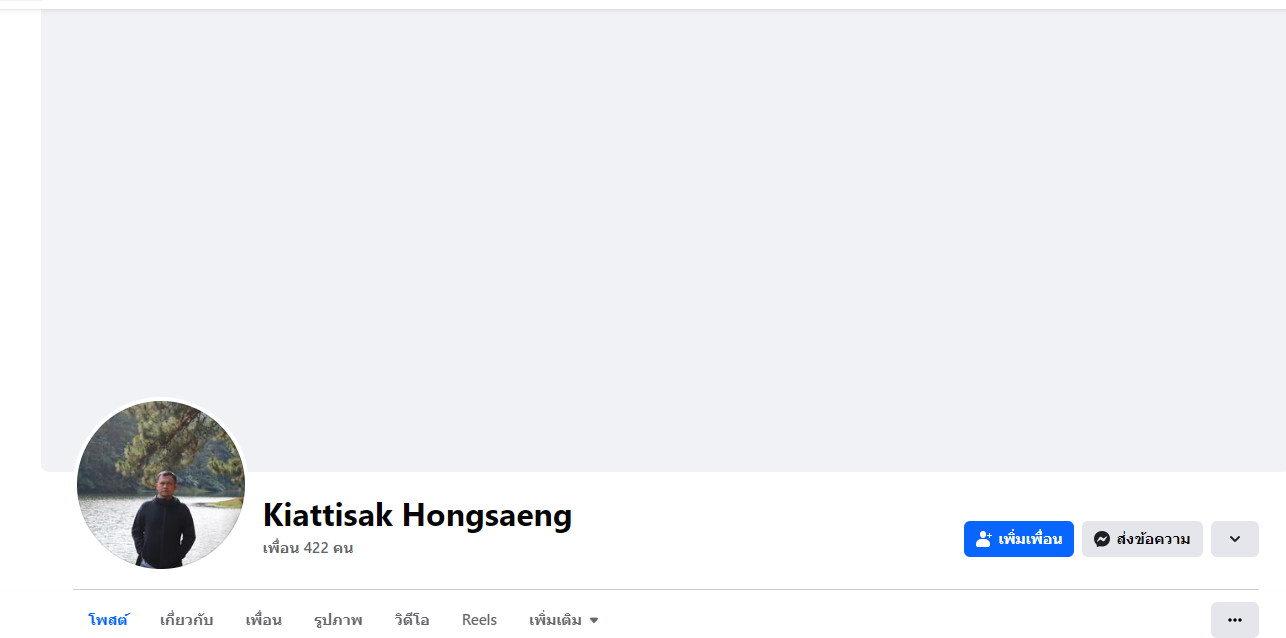Switch to the เกี่ยวกับ tab
The height and width of the screenshot is (638, 1286).
pyautogui.click(x=186, y=620)
